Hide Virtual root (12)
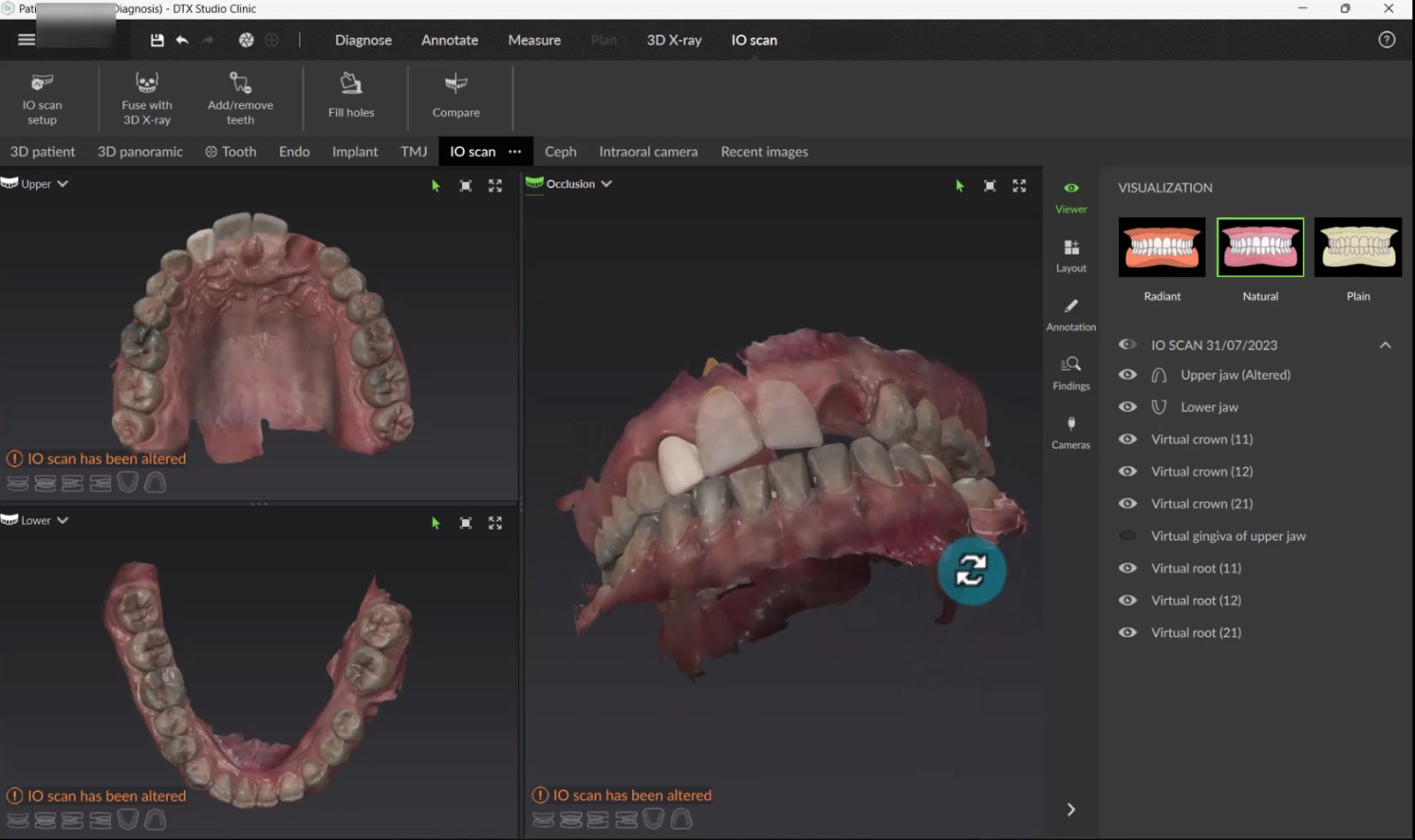This screenshot has height=840, width=1415. [x=1128, y=600]
